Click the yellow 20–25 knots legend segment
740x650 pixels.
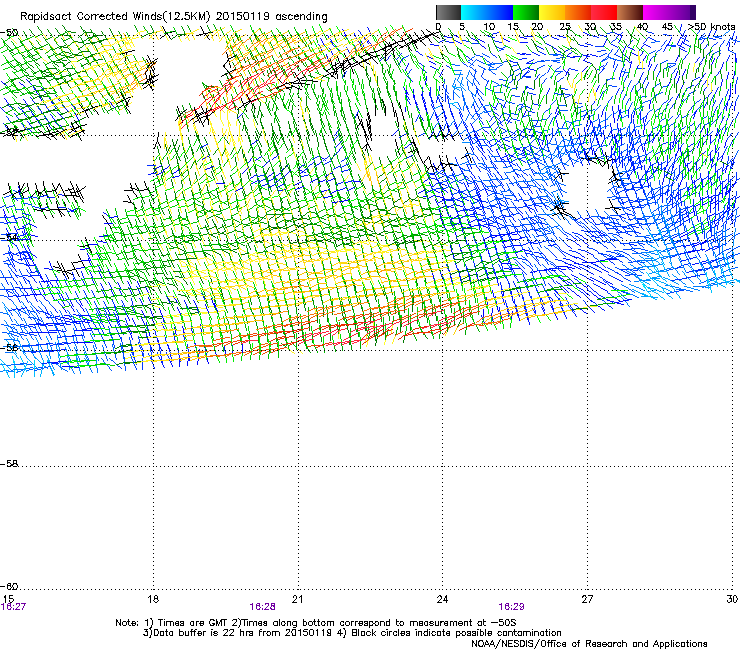point(552,12)
